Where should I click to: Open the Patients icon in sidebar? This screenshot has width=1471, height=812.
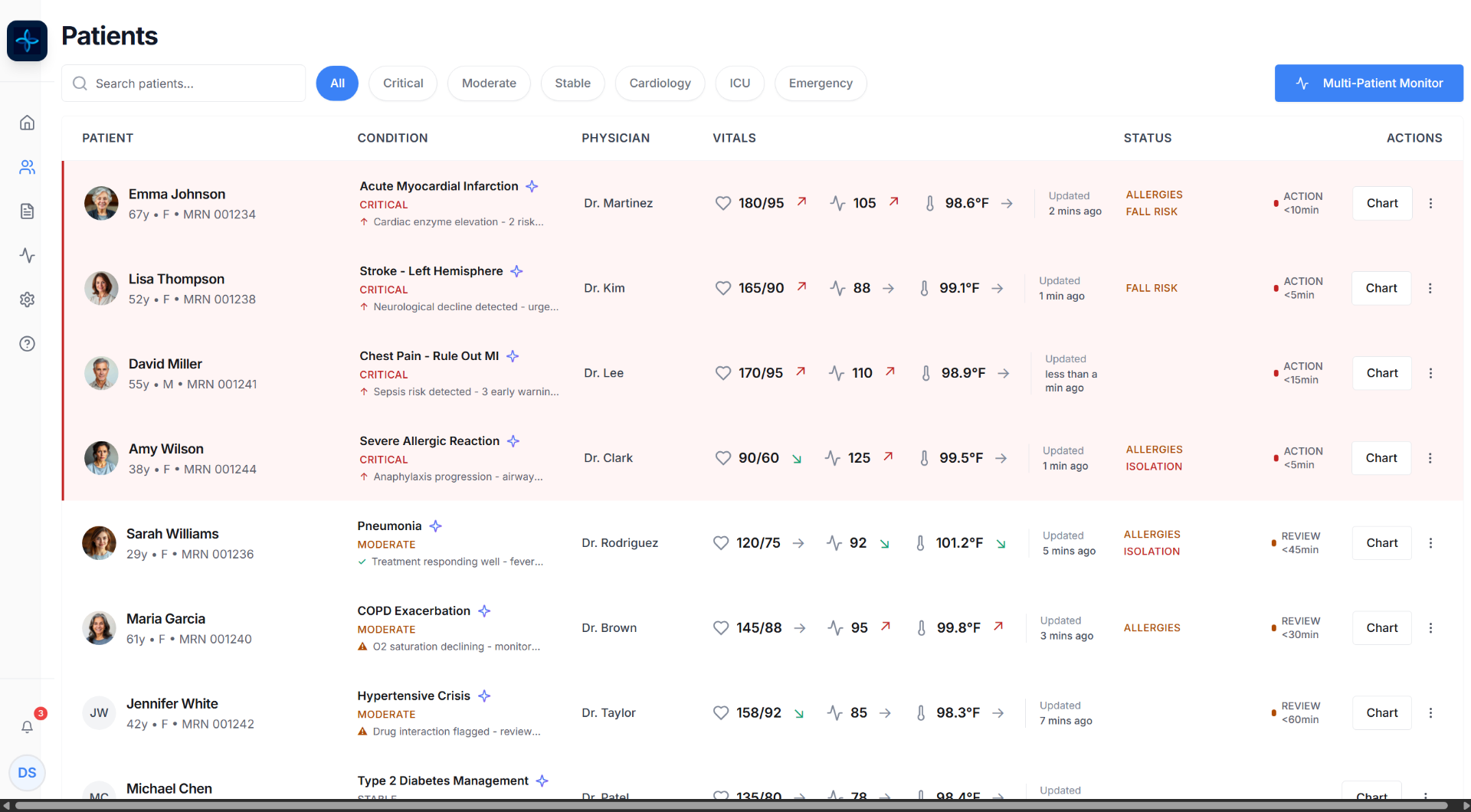27,167
